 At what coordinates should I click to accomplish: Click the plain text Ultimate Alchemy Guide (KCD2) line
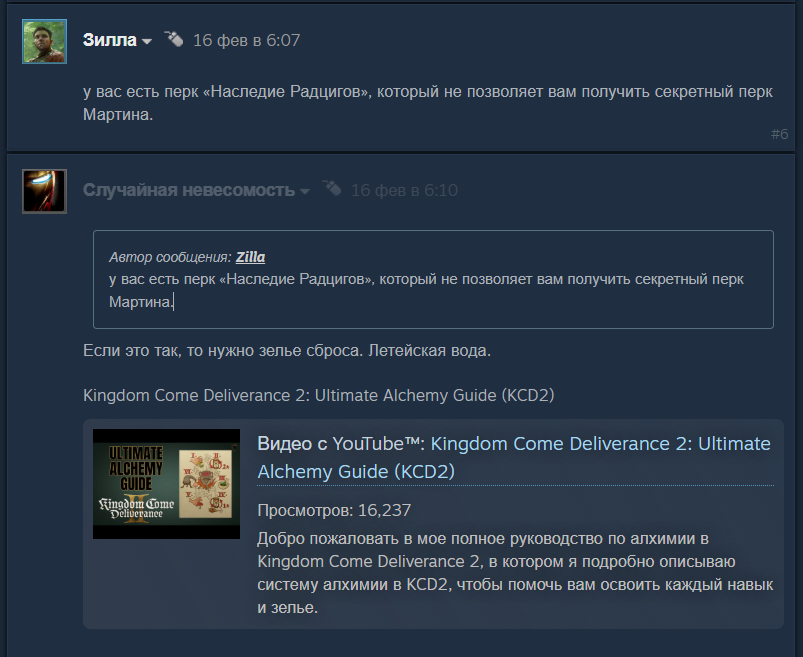319,395
